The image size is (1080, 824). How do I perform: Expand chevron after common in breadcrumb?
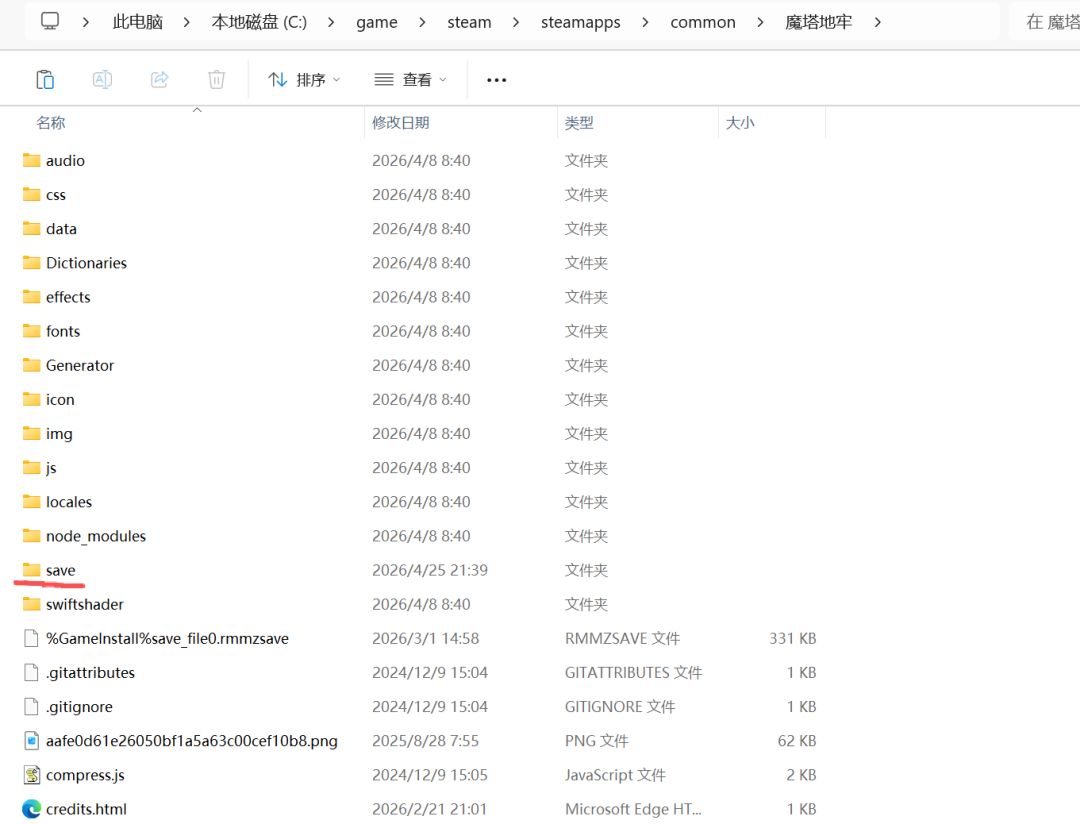760,22
